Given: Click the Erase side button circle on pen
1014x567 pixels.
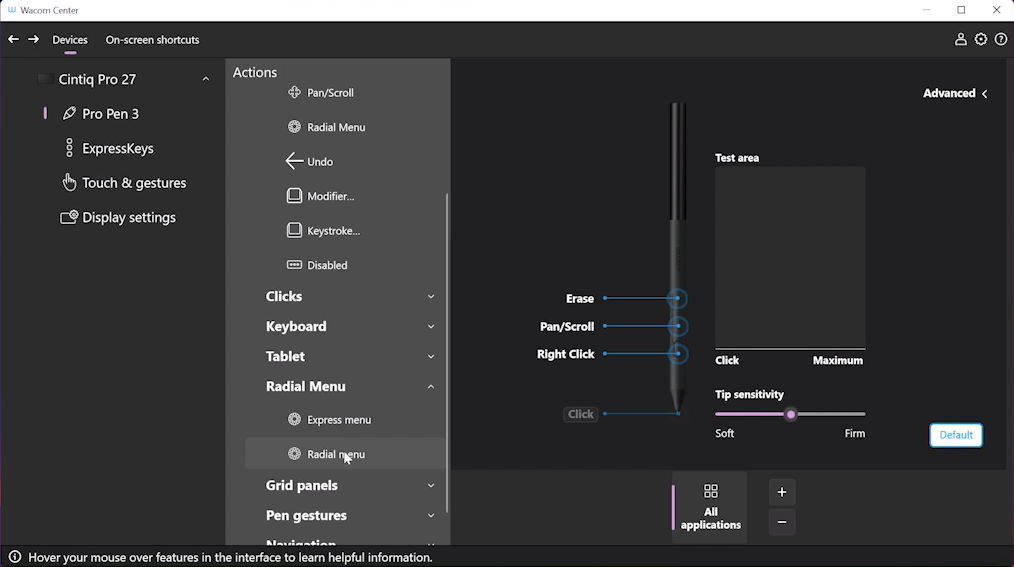Looking at the screenshot, I should (677, 298).
